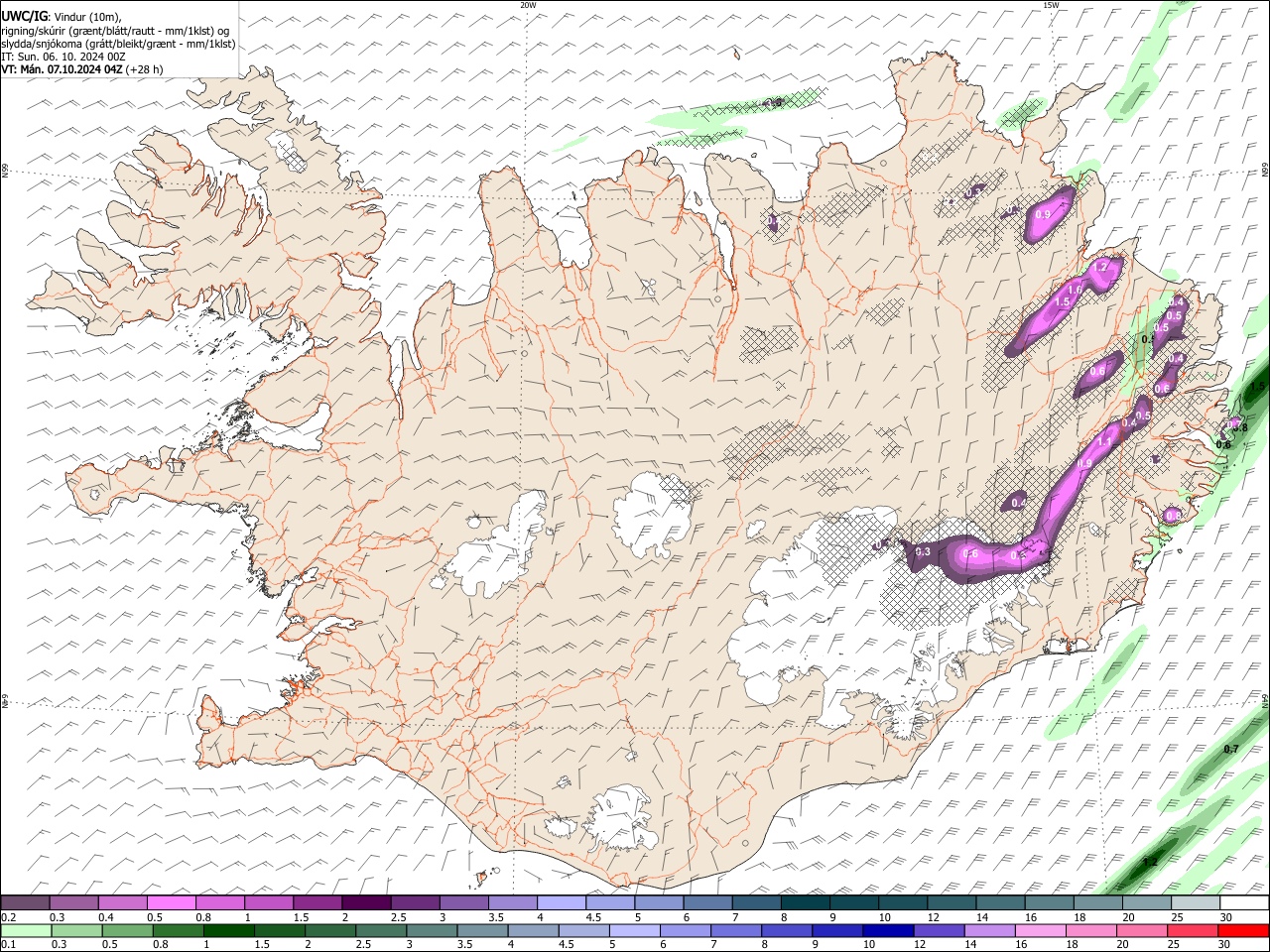This screenshot has height=952, width=1270.
Task: Click the black 0.7 offshore rain value
Action: 1231,749
